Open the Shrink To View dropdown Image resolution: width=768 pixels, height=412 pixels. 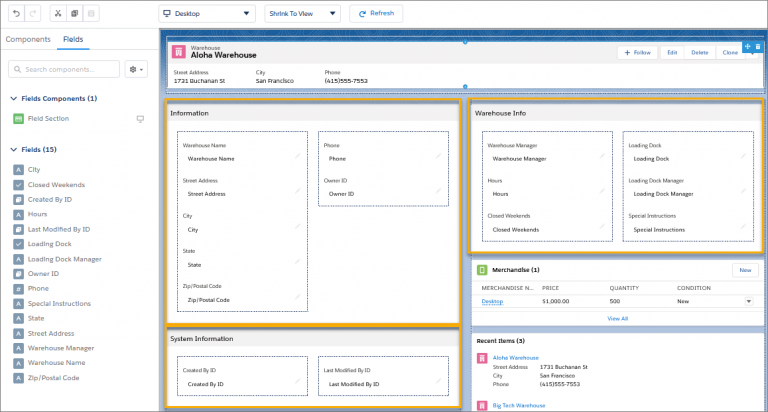[303, 14]
